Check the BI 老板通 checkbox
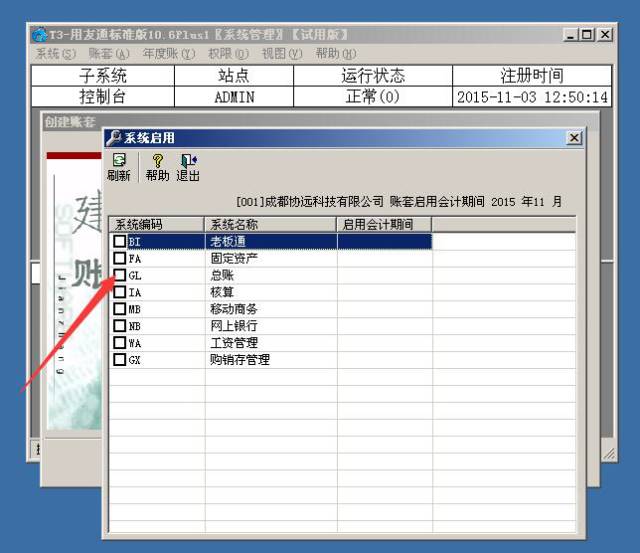 tap(120, 241)
